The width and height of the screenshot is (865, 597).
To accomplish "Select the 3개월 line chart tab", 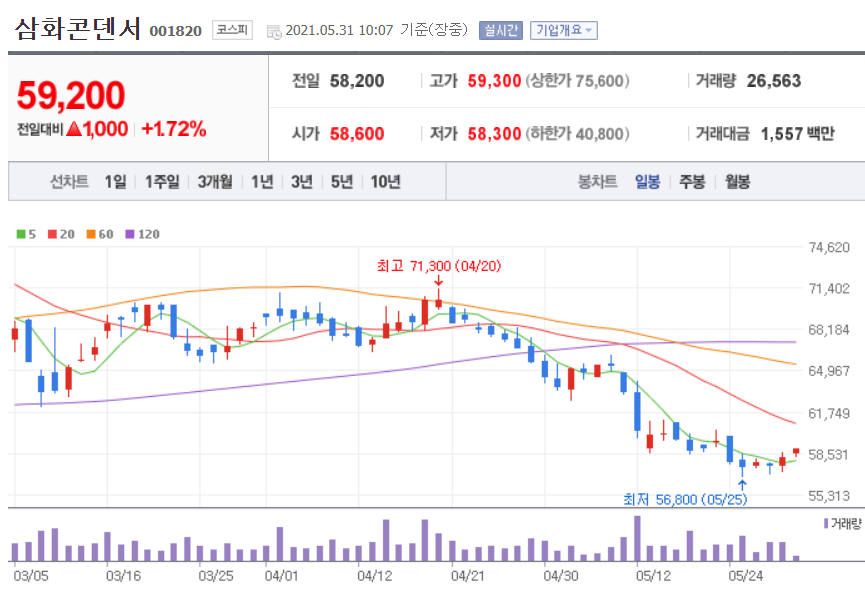I will point(215,182).
